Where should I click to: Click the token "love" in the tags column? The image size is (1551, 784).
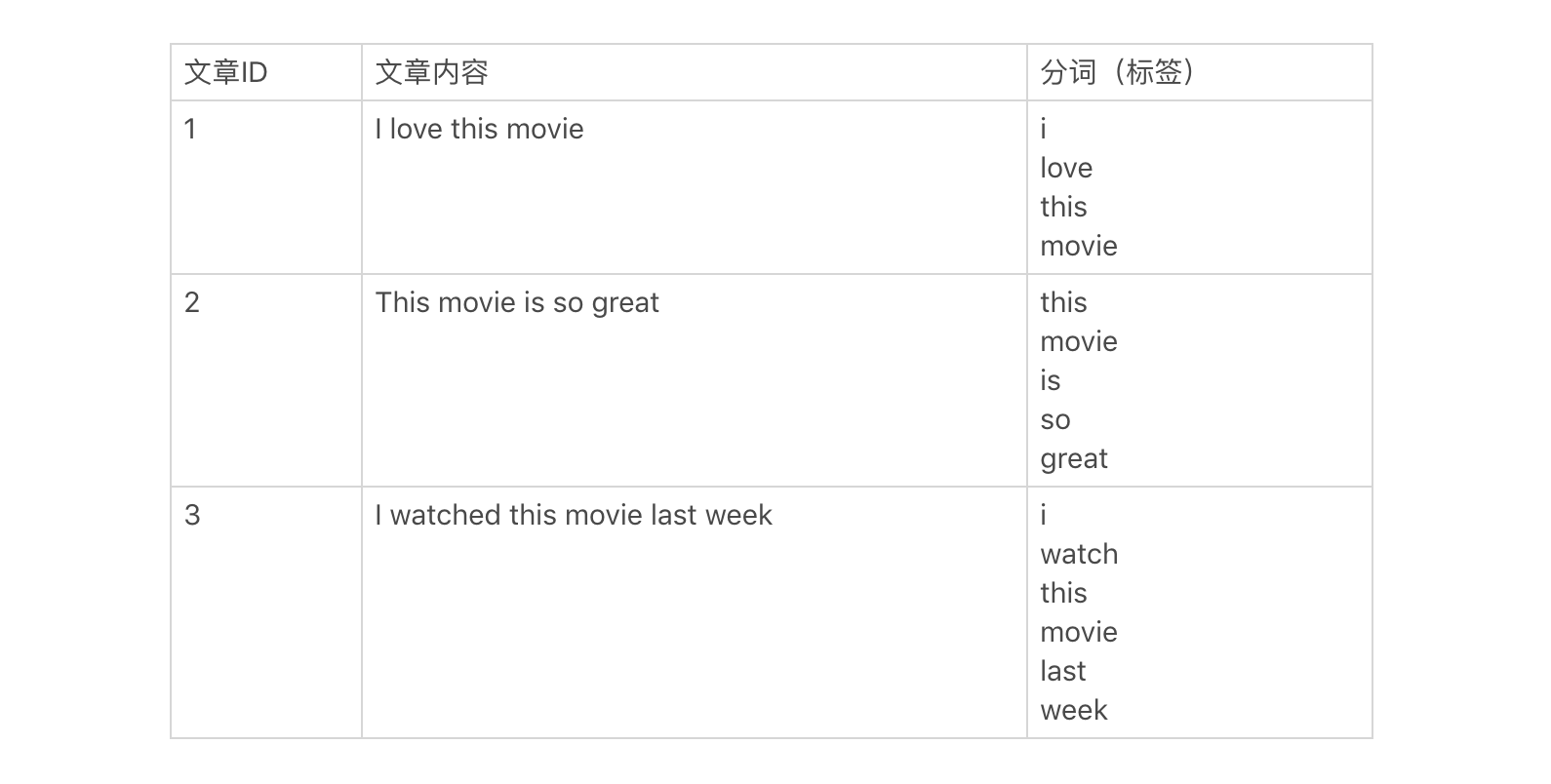pos(1066,168)
